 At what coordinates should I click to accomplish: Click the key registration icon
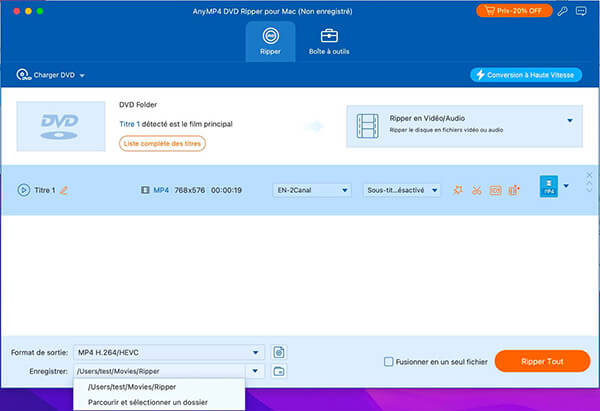(x=562, y=11)
